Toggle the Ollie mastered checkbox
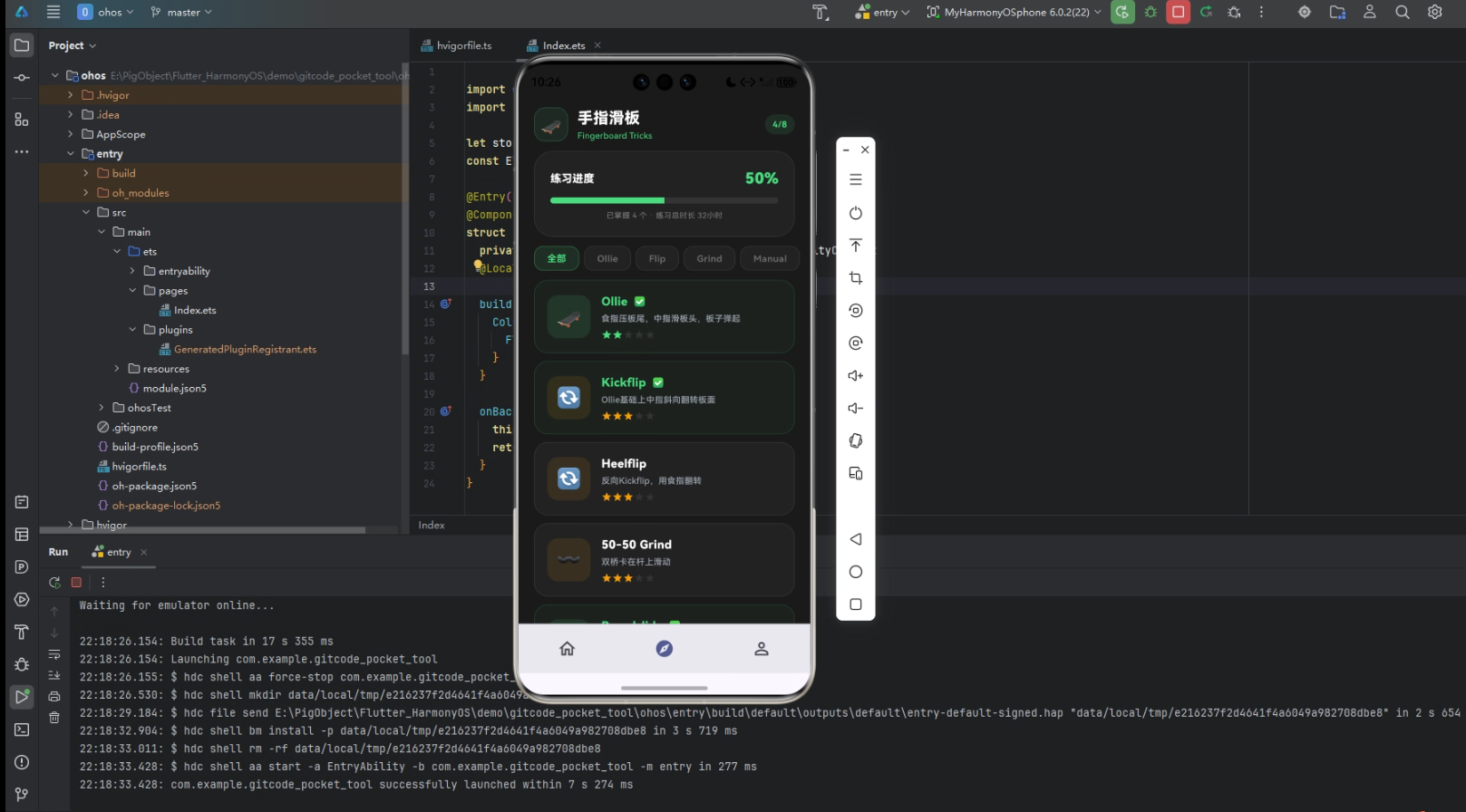 [x=639, y=302]
